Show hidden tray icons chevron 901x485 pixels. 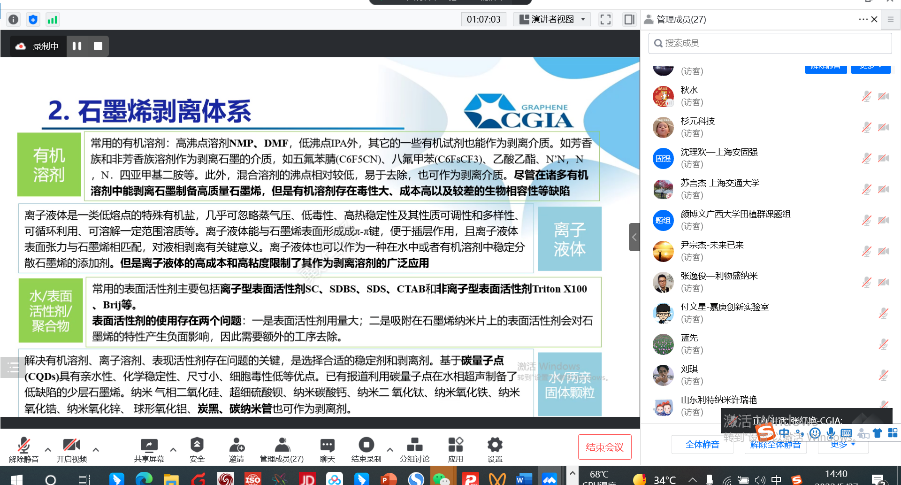click(692, 480)
